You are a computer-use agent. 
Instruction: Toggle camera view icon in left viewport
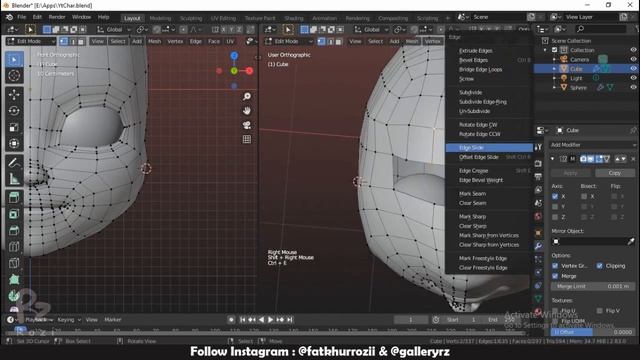click(x=247, y=125)
